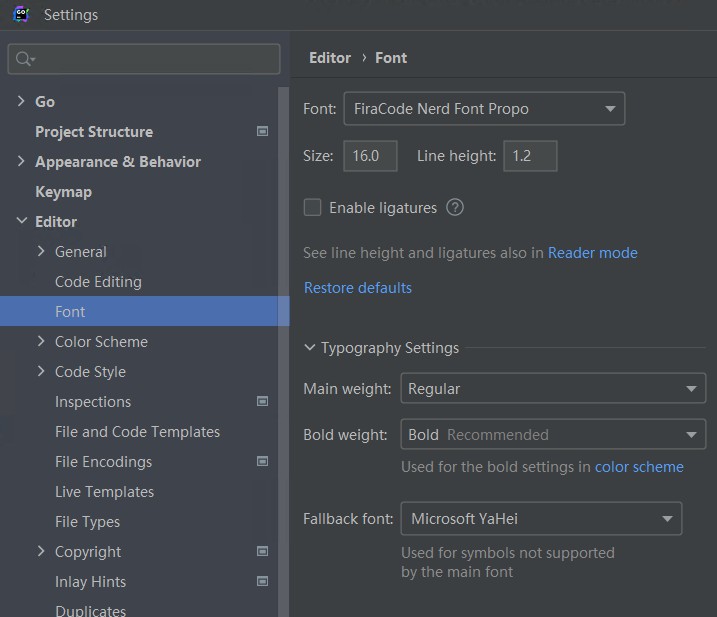Screen dimensions: 717x617
Task: Expand the Copyright subnode arrow
Action: tap(41, 551)
